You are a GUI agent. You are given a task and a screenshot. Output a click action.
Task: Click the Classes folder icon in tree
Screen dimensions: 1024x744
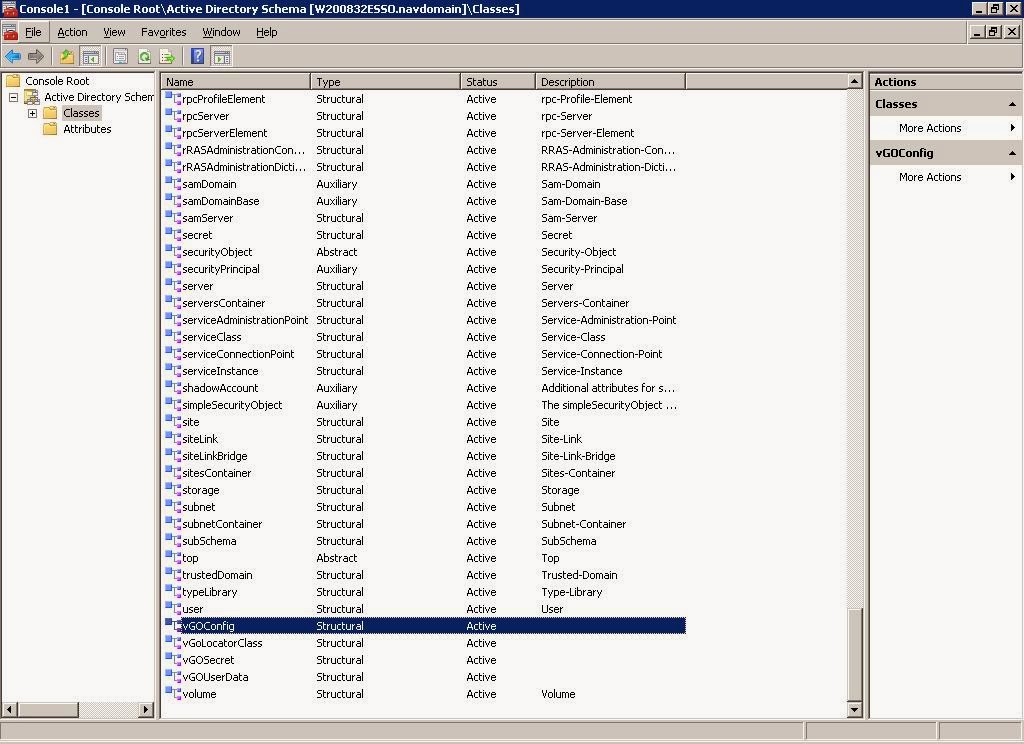coord(50,113)
